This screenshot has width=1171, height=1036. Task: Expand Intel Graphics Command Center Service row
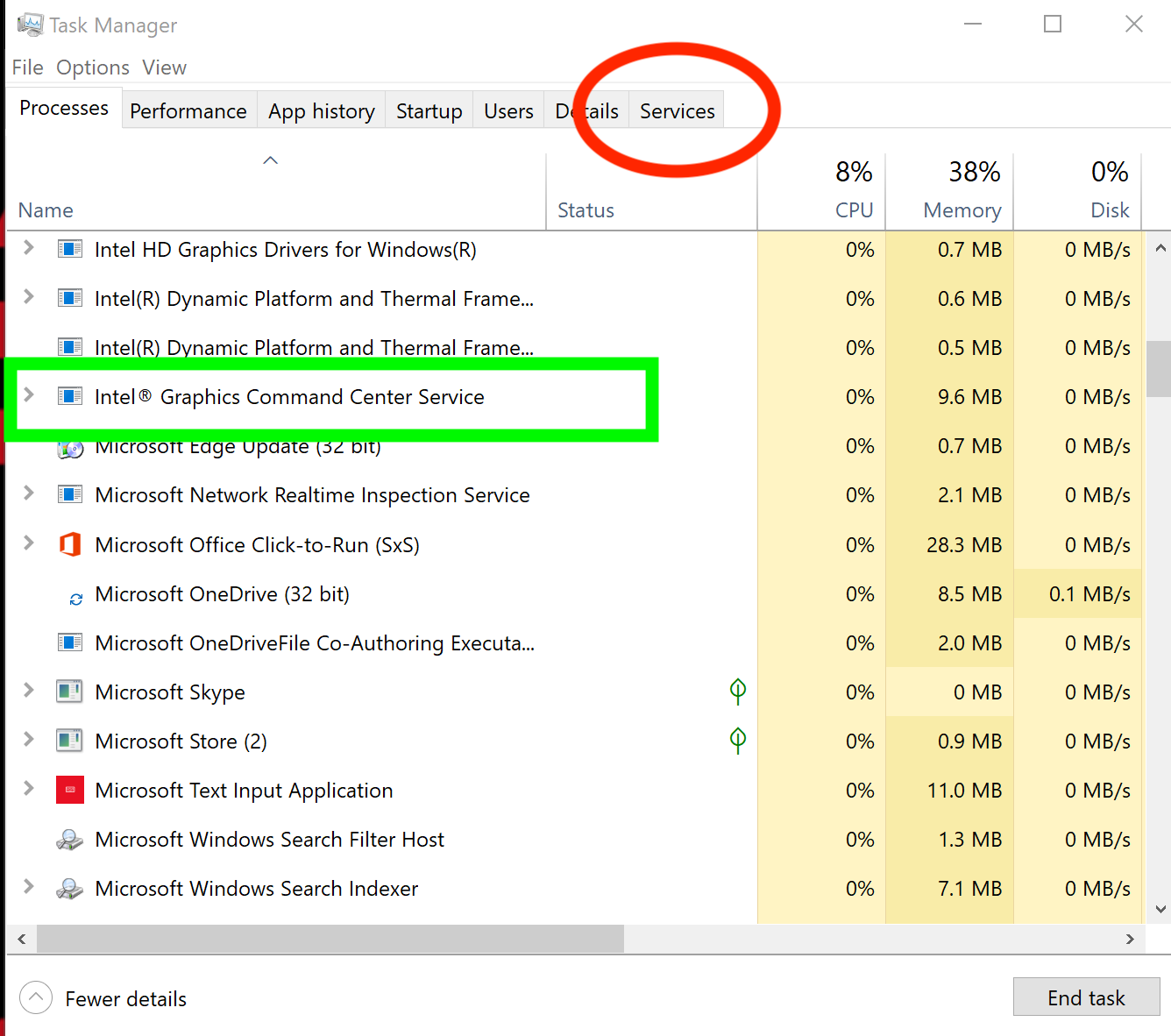click(x=29, y=395)
